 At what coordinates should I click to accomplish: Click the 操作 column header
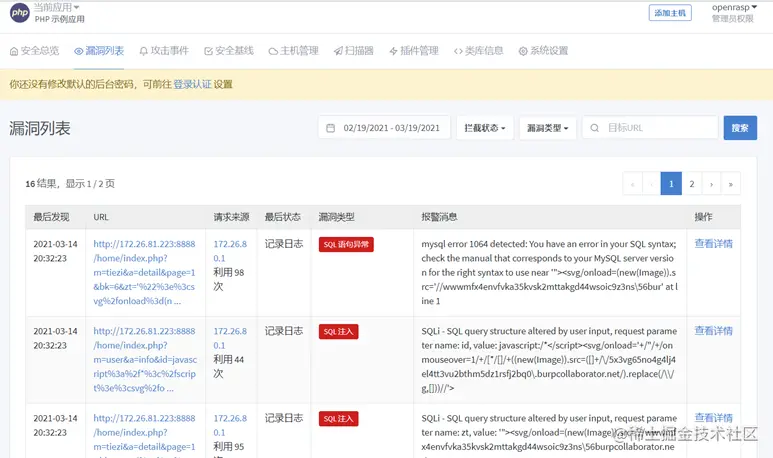point(703,217)
